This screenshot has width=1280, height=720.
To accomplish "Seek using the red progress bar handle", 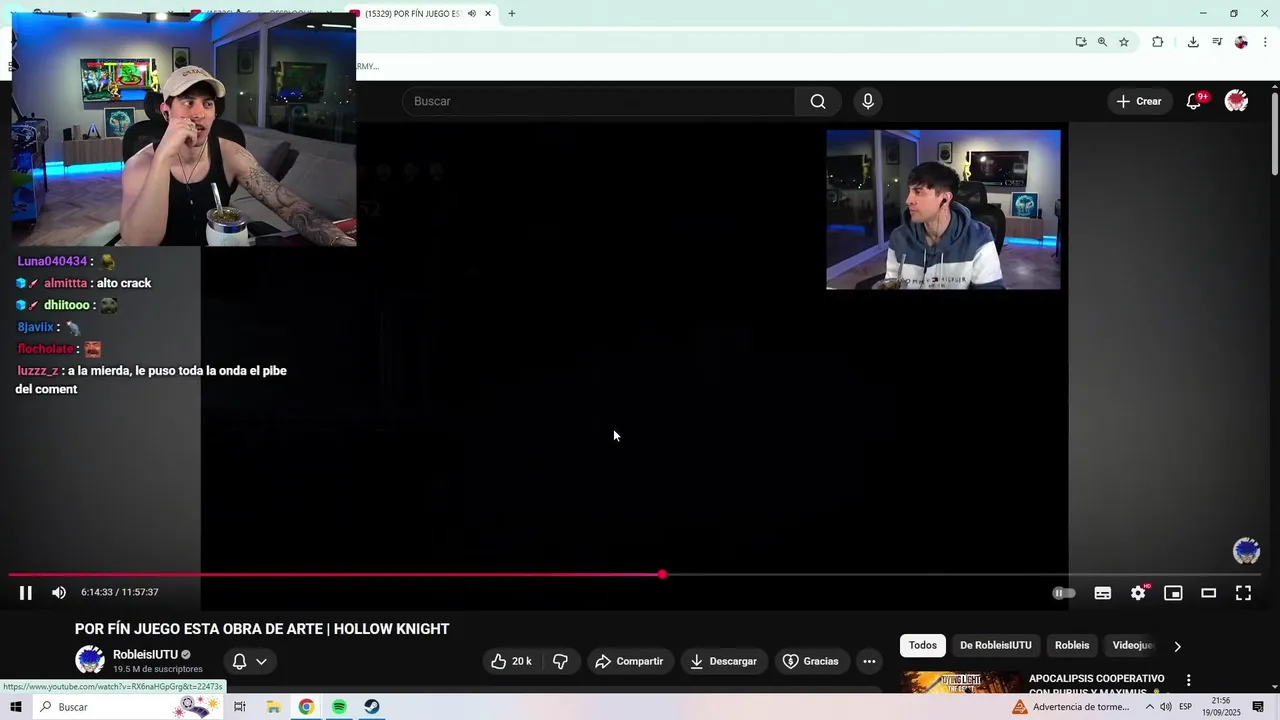I will (x=662, y=574).
